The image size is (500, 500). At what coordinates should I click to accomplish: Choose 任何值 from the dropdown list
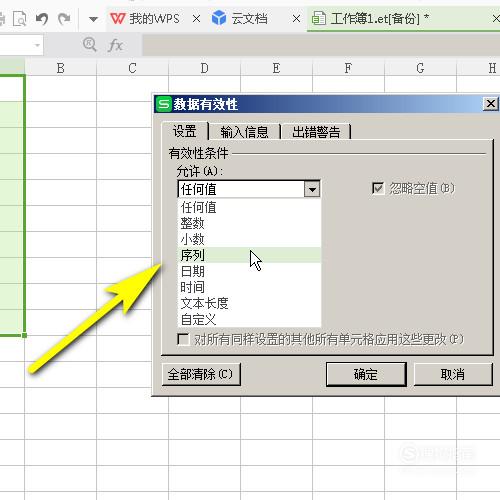click(x=249, y=207)
